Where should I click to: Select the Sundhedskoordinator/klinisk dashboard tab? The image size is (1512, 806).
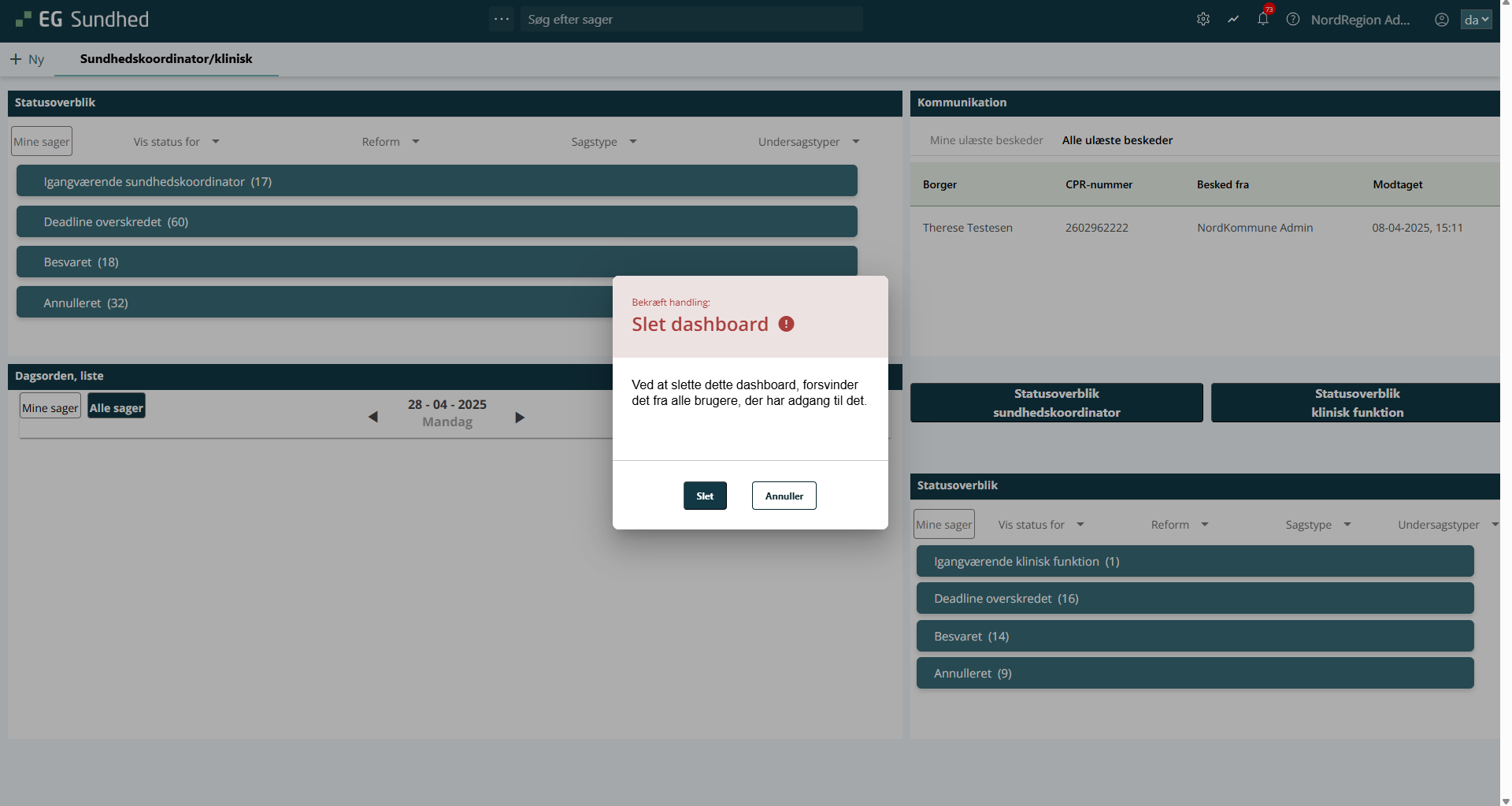(166, 59)
